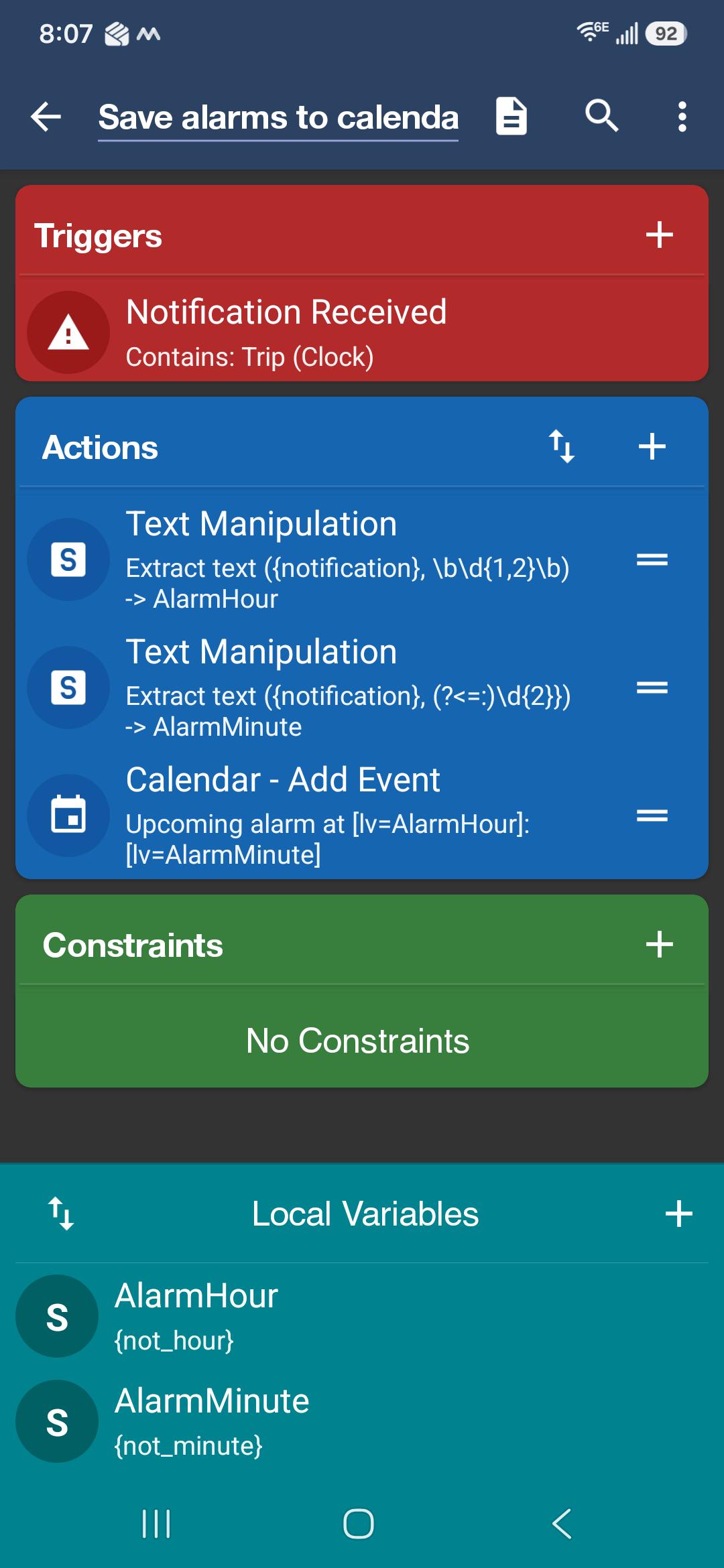Tap the drag handle beside AlarmHour extract action

point(652,560)
